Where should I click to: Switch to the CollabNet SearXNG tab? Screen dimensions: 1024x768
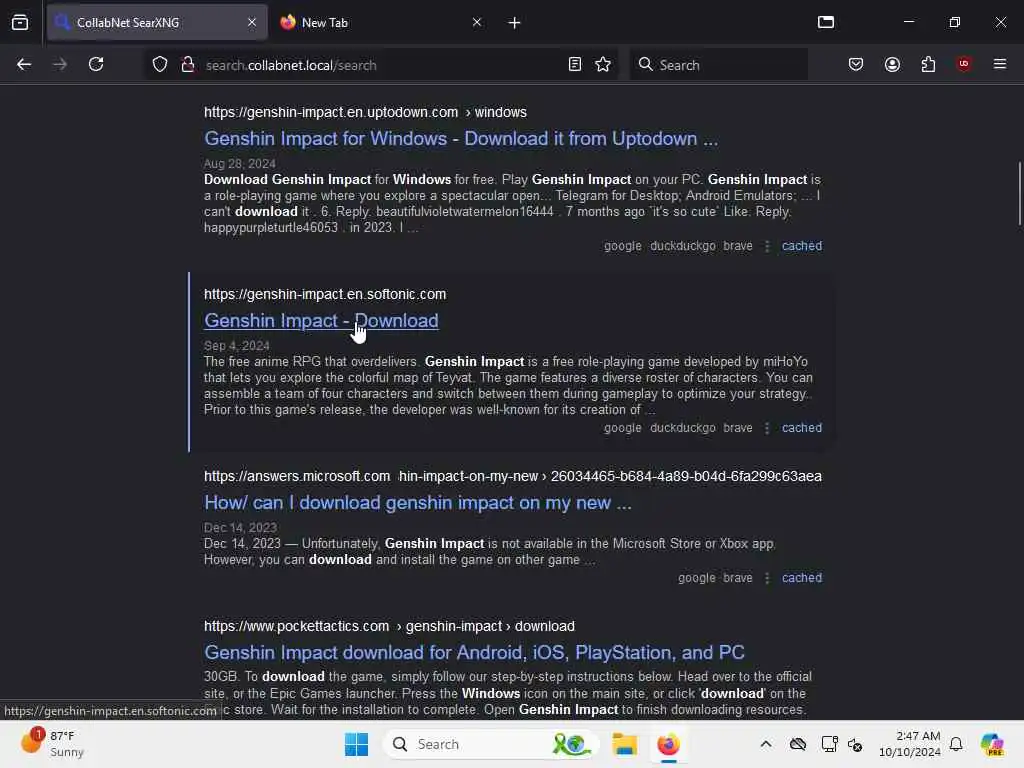click(157, 22)
